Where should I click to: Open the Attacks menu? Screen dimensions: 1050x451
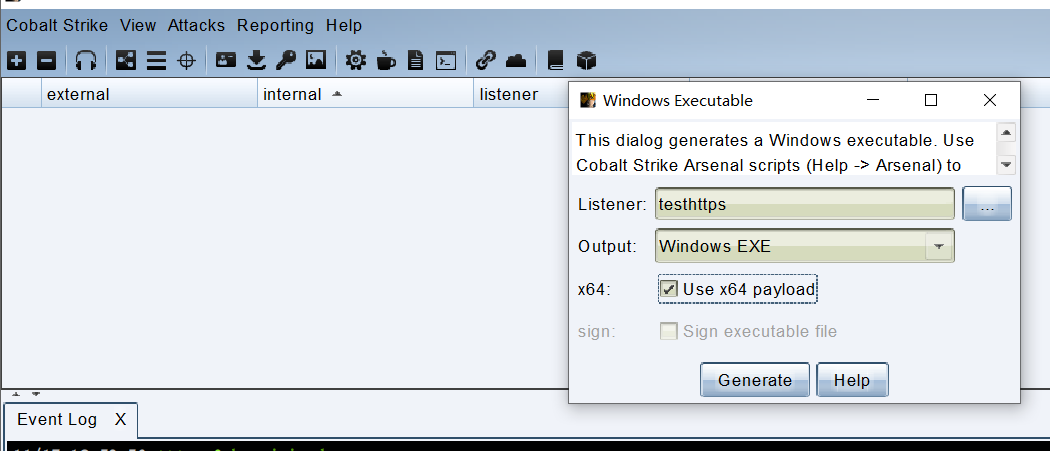(196, 25)
